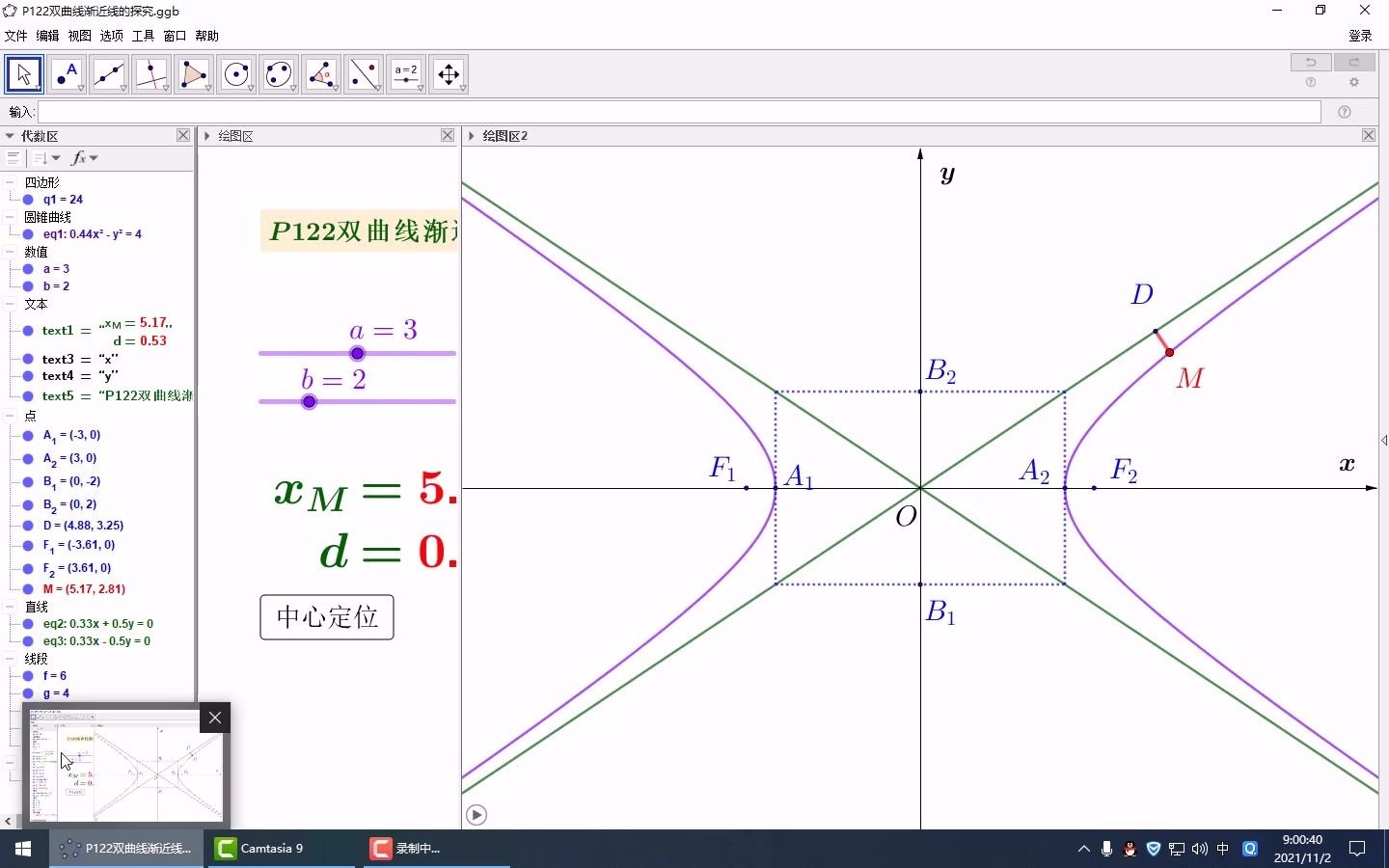Toggle visibility of q1 = 24

pos(29,200)
